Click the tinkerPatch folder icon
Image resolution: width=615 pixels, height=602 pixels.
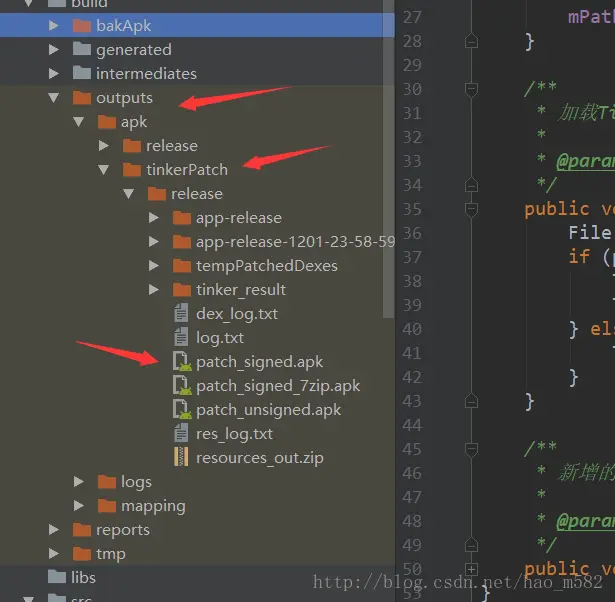(x=132, y=170)
